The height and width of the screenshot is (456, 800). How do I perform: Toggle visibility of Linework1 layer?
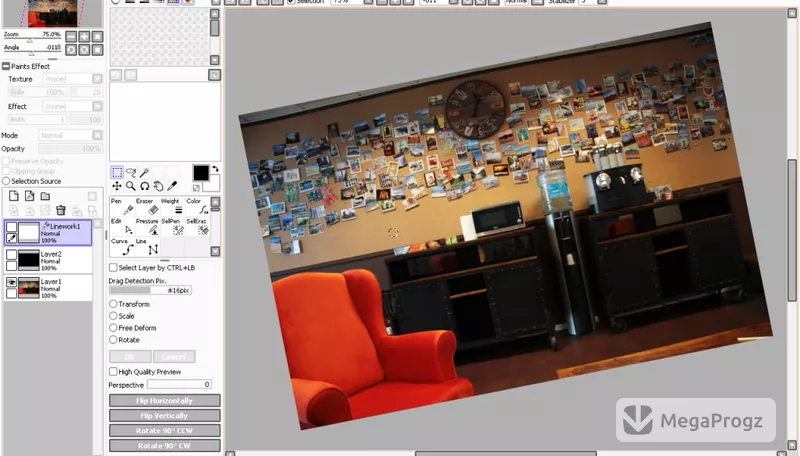(x=11, y=226)
